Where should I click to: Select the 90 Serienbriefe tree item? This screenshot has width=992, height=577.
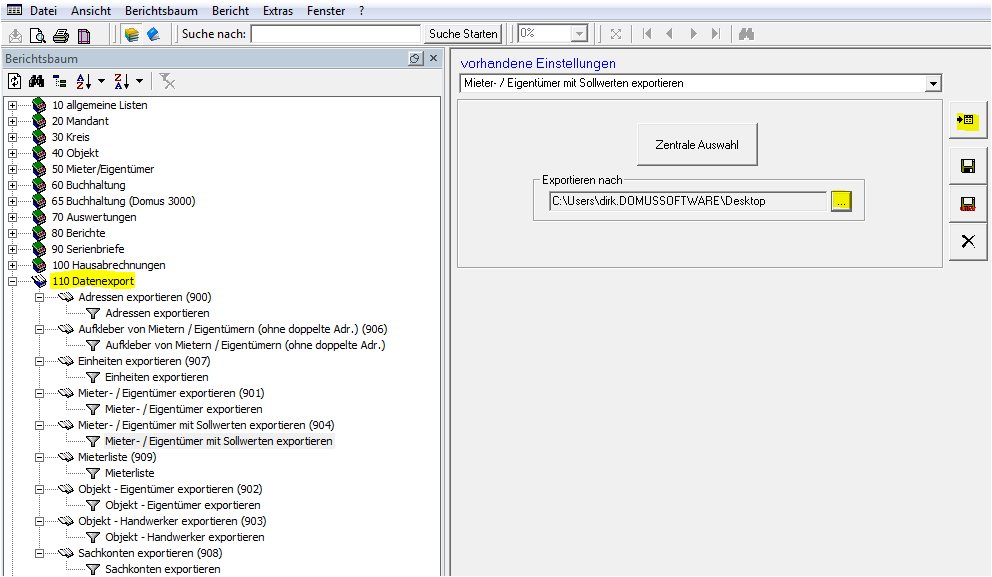point(88,249)
